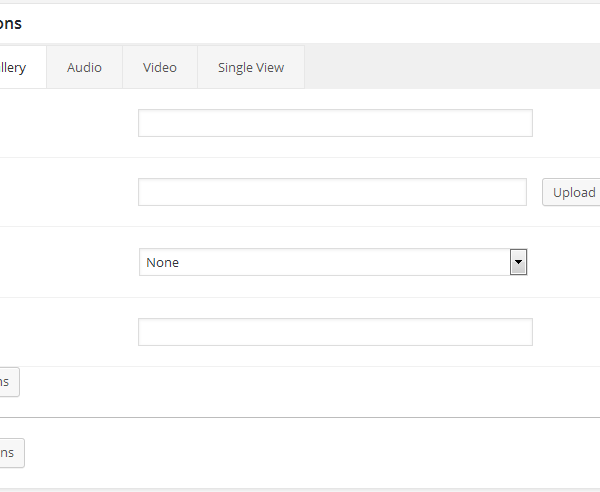Switch to the Audio tab
The height and width of the screenshot is (492, 600).
84,67
